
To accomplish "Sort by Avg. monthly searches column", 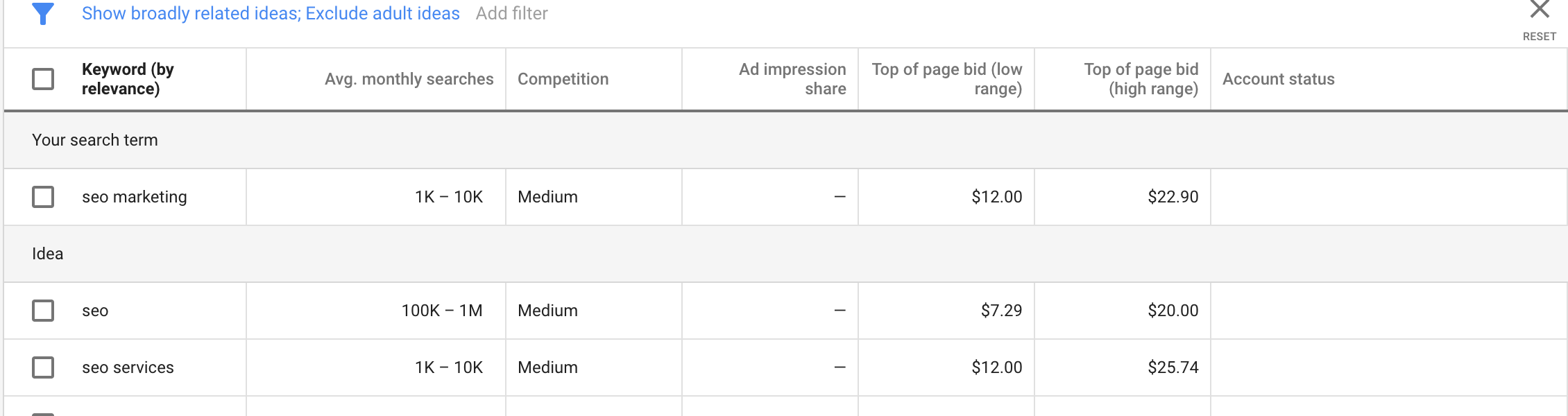I will [x=409, y=79].
